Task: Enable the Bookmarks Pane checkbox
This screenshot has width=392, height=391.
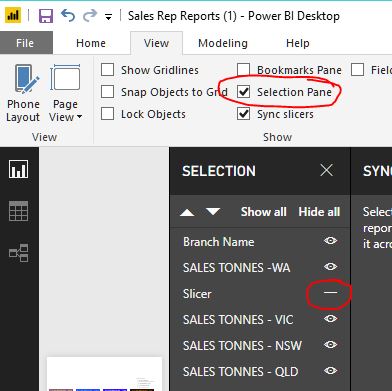Action: pyautogui.click(x=244, y=70)
